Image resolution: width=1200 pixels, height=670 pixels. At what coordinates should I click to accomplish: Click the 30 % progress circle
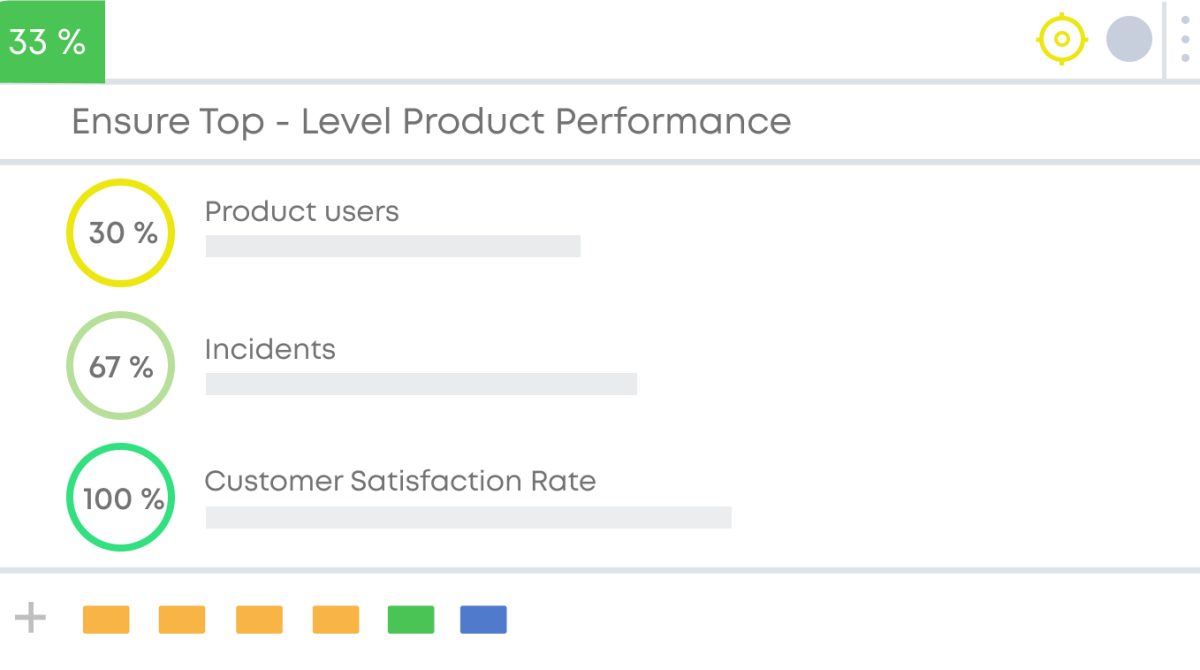coord(121,233)
